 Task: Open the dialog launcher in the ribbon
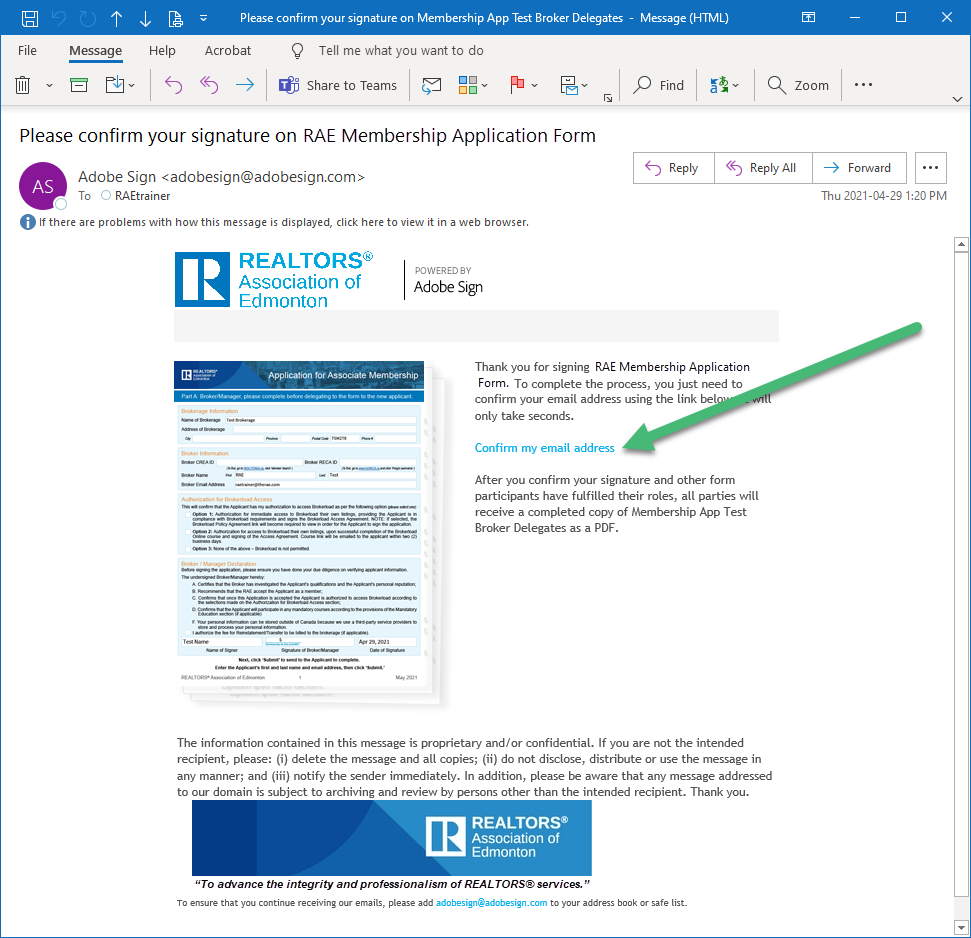(x=608, y=98)
